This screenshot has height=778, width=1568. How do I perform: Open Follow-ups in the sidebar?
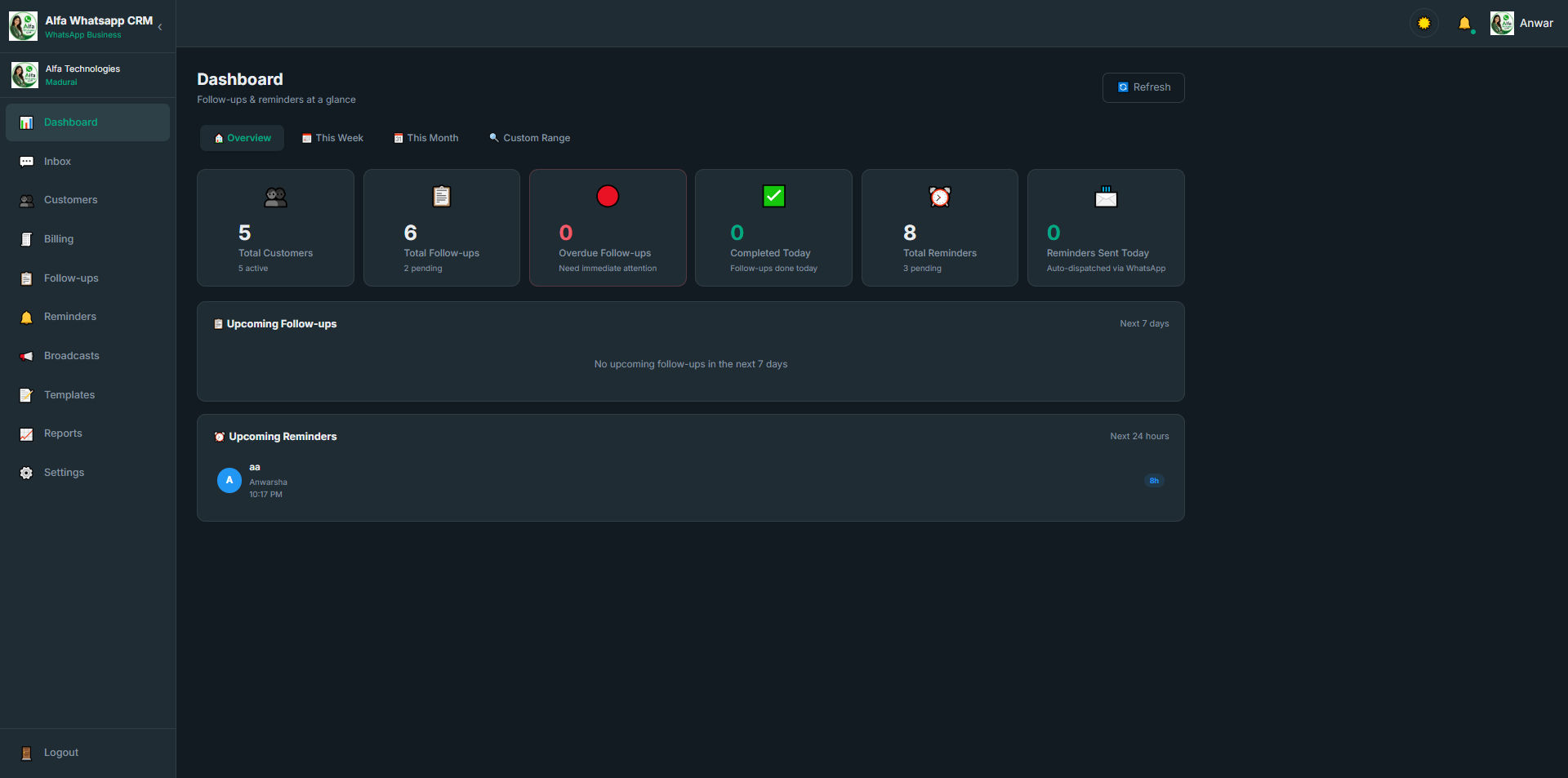click(87, 278)
